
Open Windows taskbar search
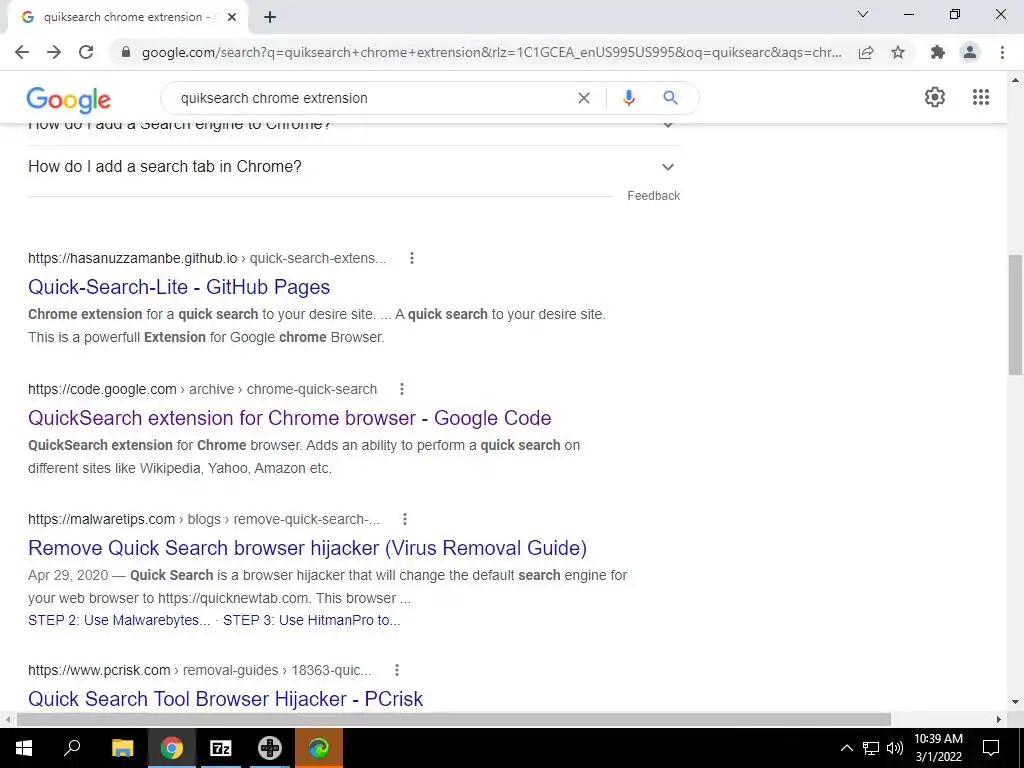[x=72, y=748]
